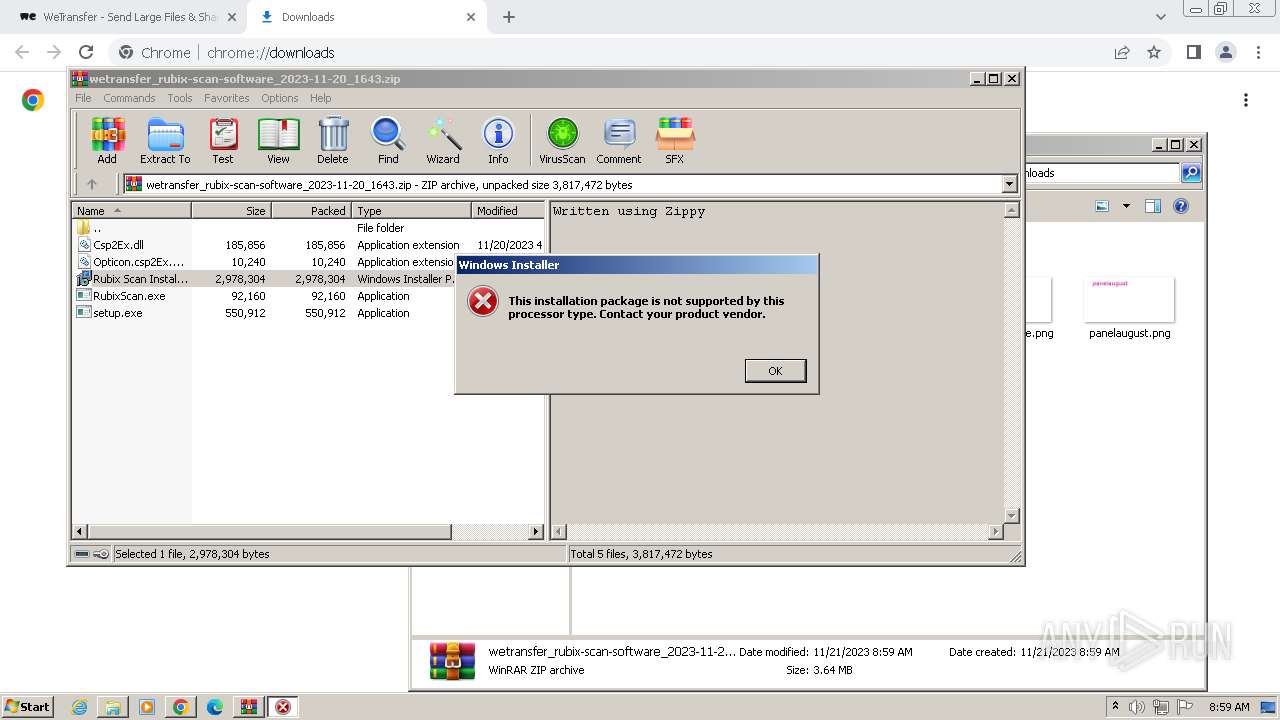Click the Delete trash can icon

pos(333,140)
